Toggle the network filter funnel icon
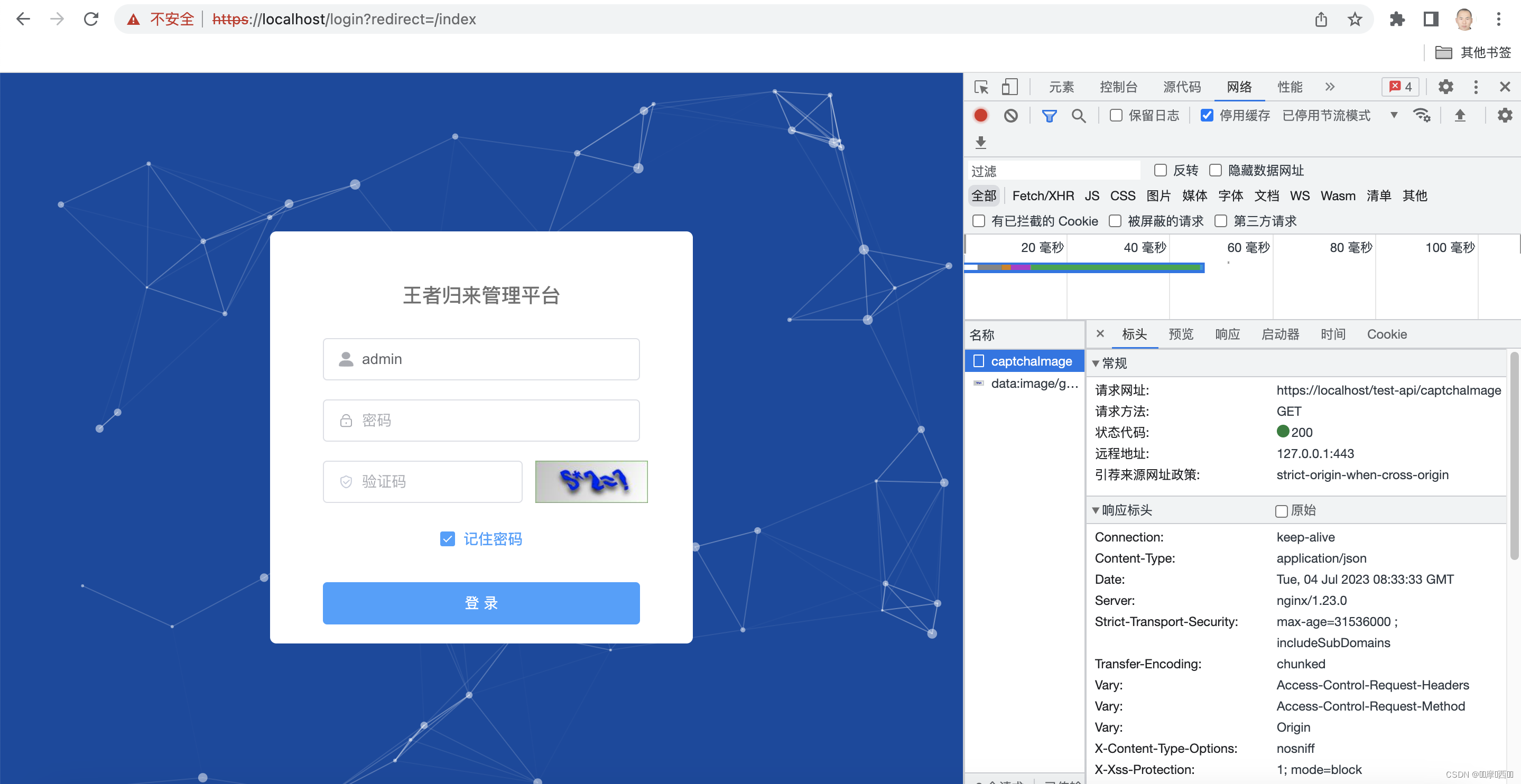The width and height of the screenshot is (1521, 784). (x=1049, y=116)
